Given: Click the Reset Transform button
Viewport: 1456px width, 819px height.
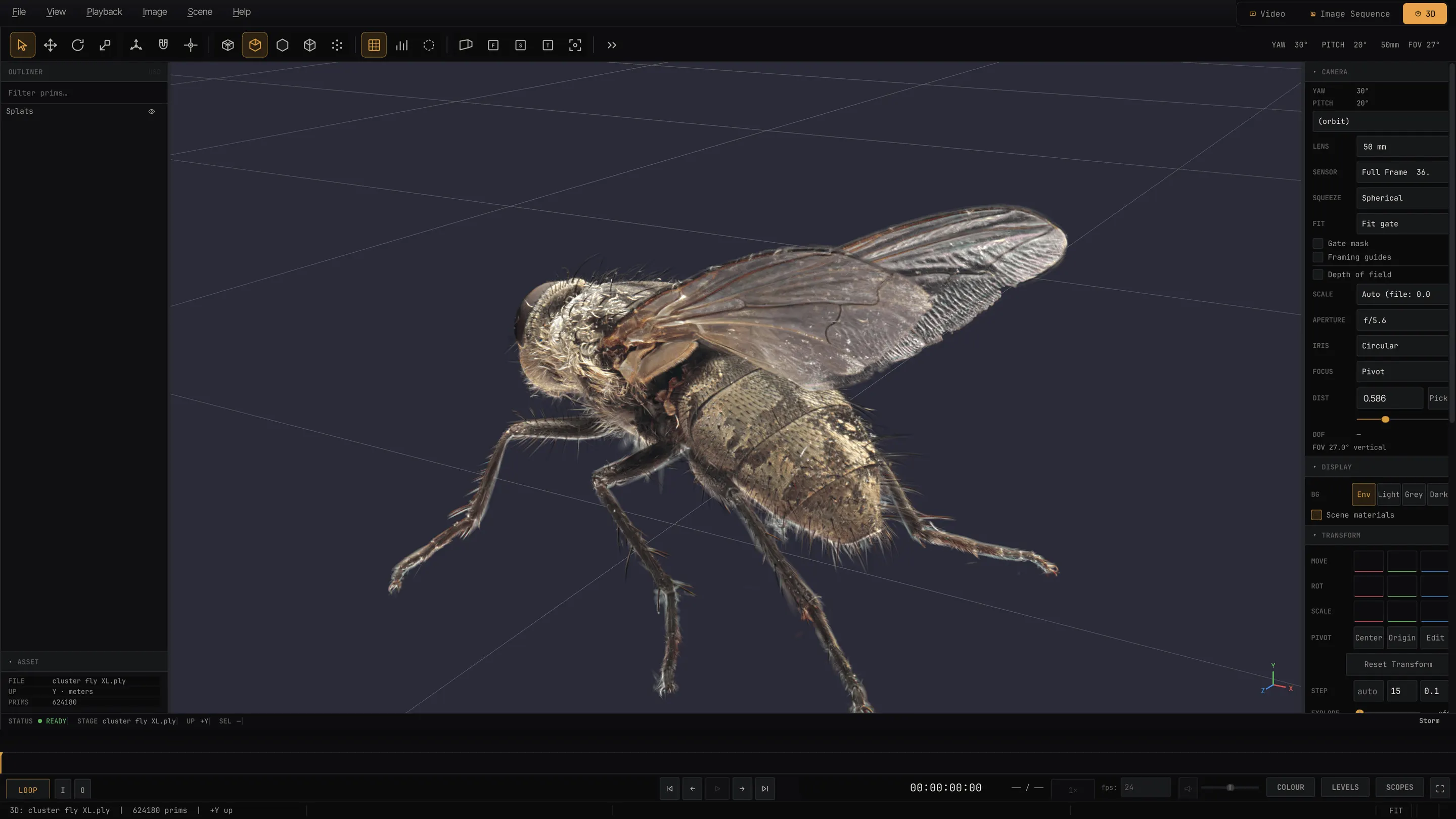Looking at the screenshot, I should pos(1398,664).
